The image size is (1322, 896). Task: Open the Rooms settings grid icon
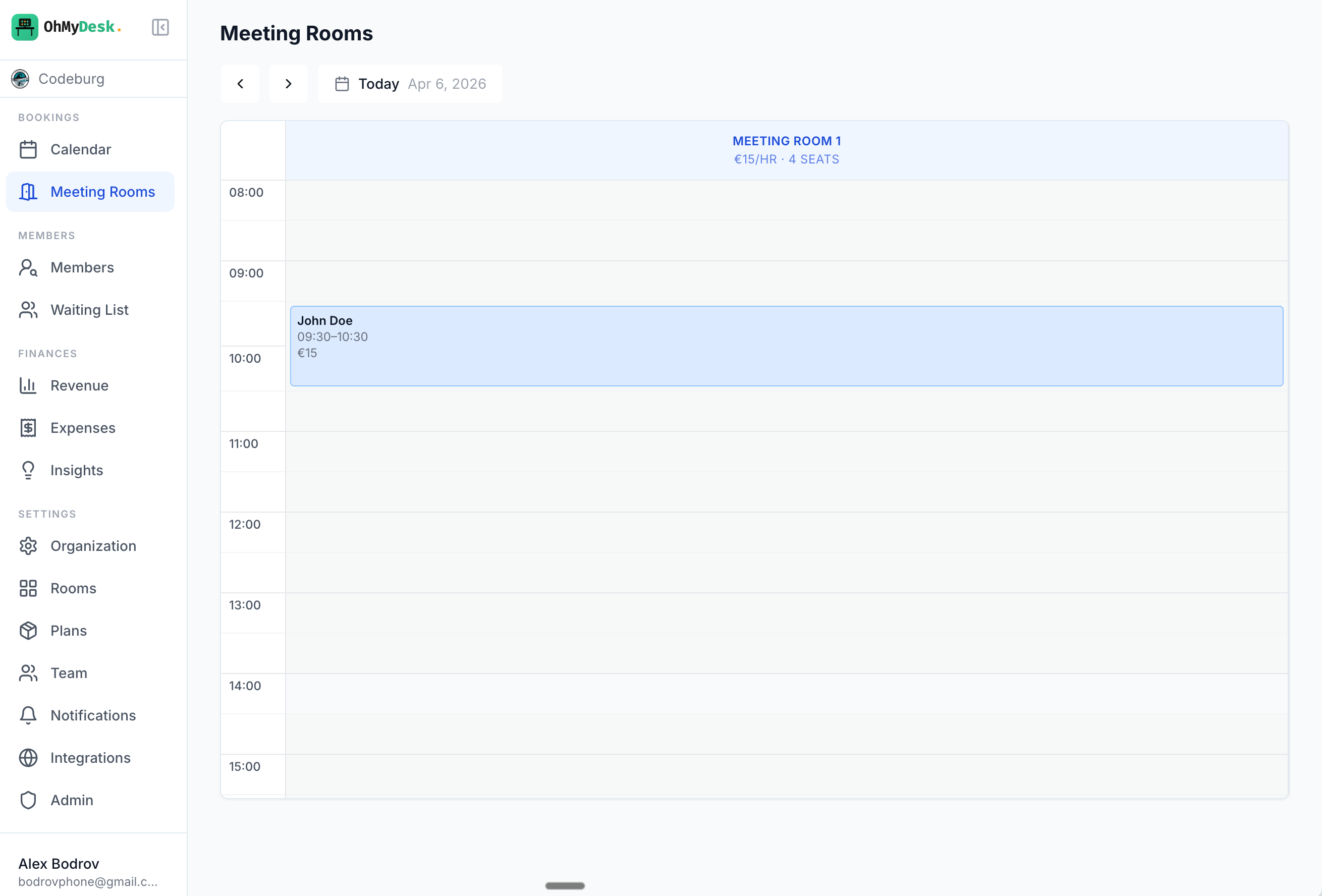pyautogui.click(x=28, y=588)
